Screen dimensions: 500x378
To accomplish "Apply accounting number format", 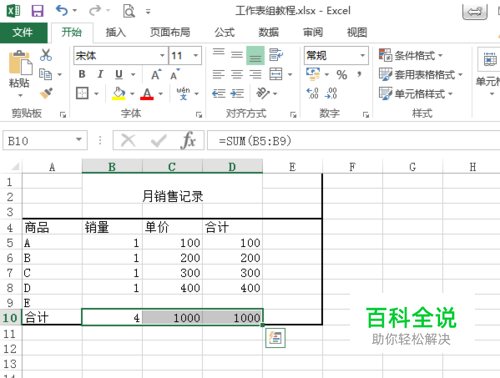I will click(x=313, y=74).
